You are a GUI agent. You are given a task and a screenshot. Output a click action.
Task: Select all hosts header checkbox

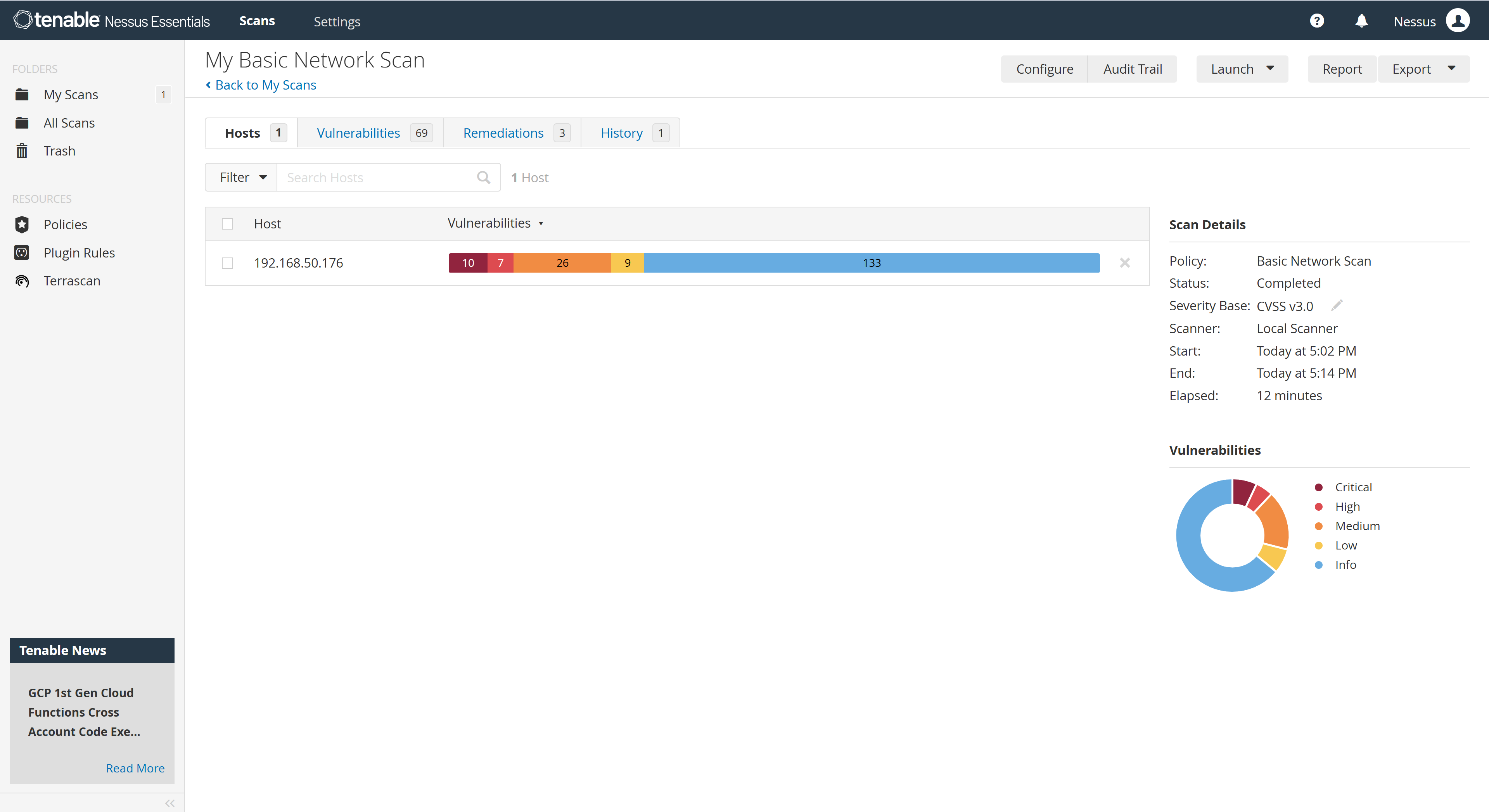pyautogui.click(x=228, y=224)
